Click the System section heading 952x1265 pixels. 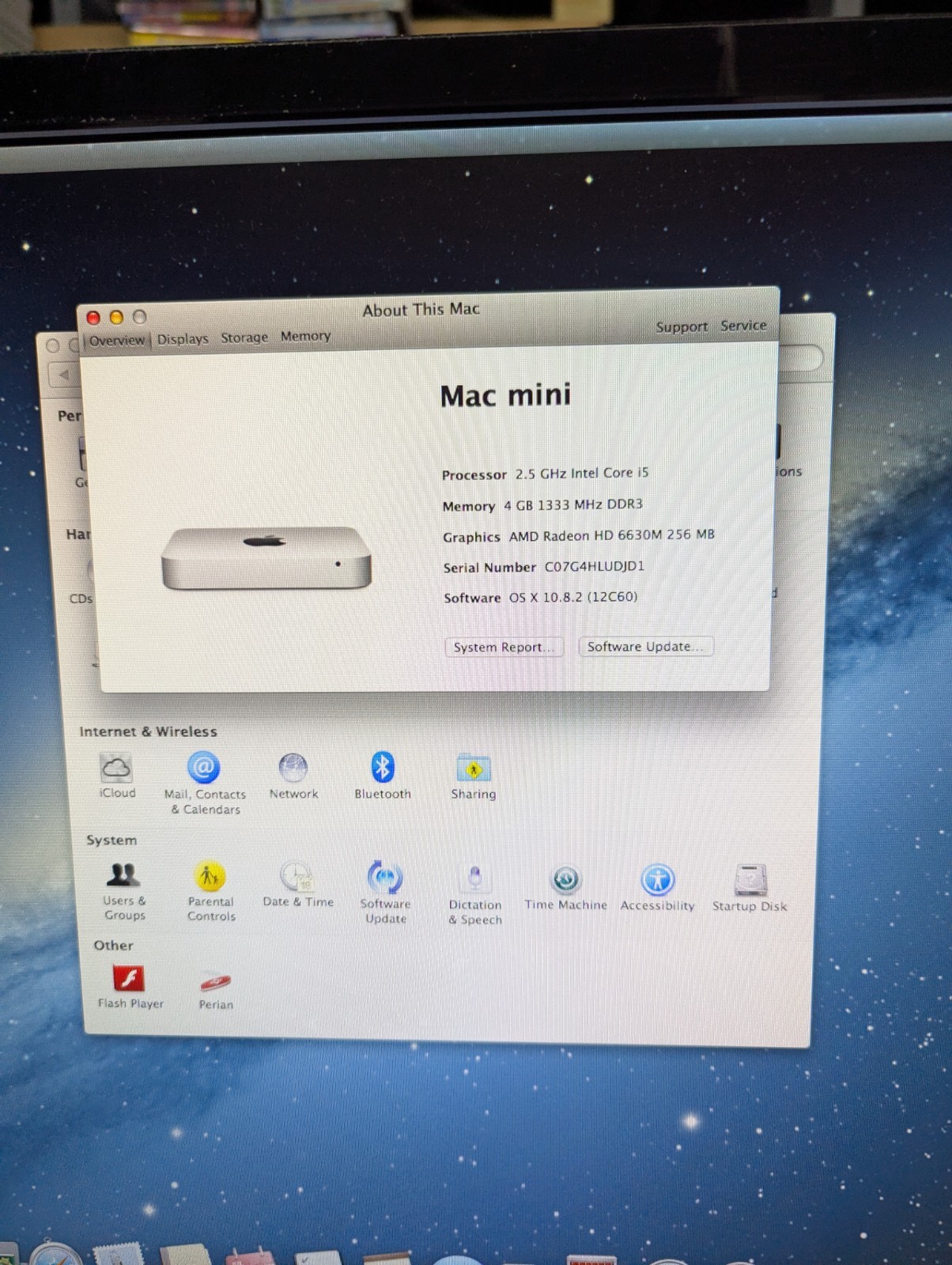(111, 840)
